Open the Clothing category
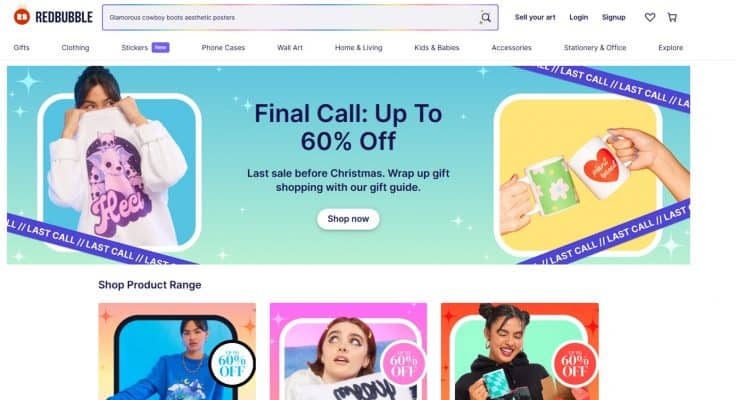This screenshot has width=736, height=400. [75, 47]
